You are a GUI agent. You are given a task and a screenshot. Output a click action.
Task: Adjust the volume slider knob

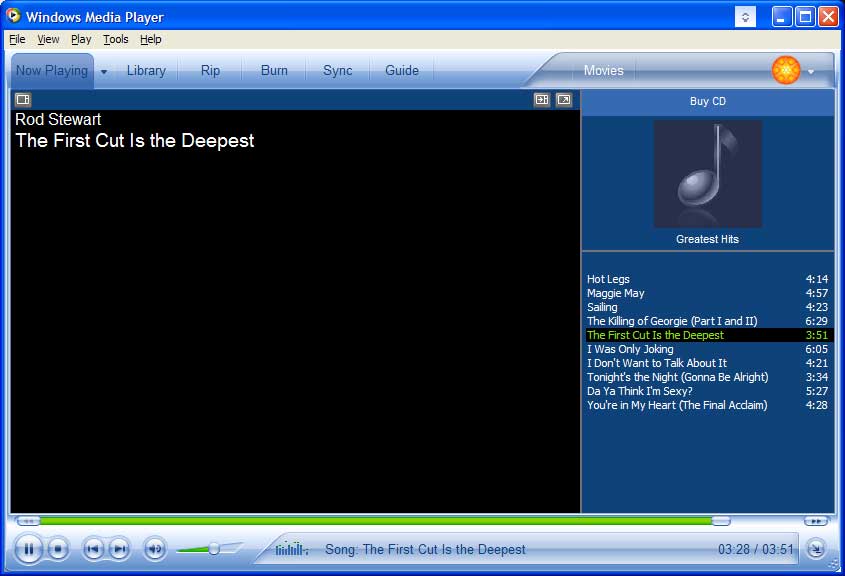coord(214,549)
